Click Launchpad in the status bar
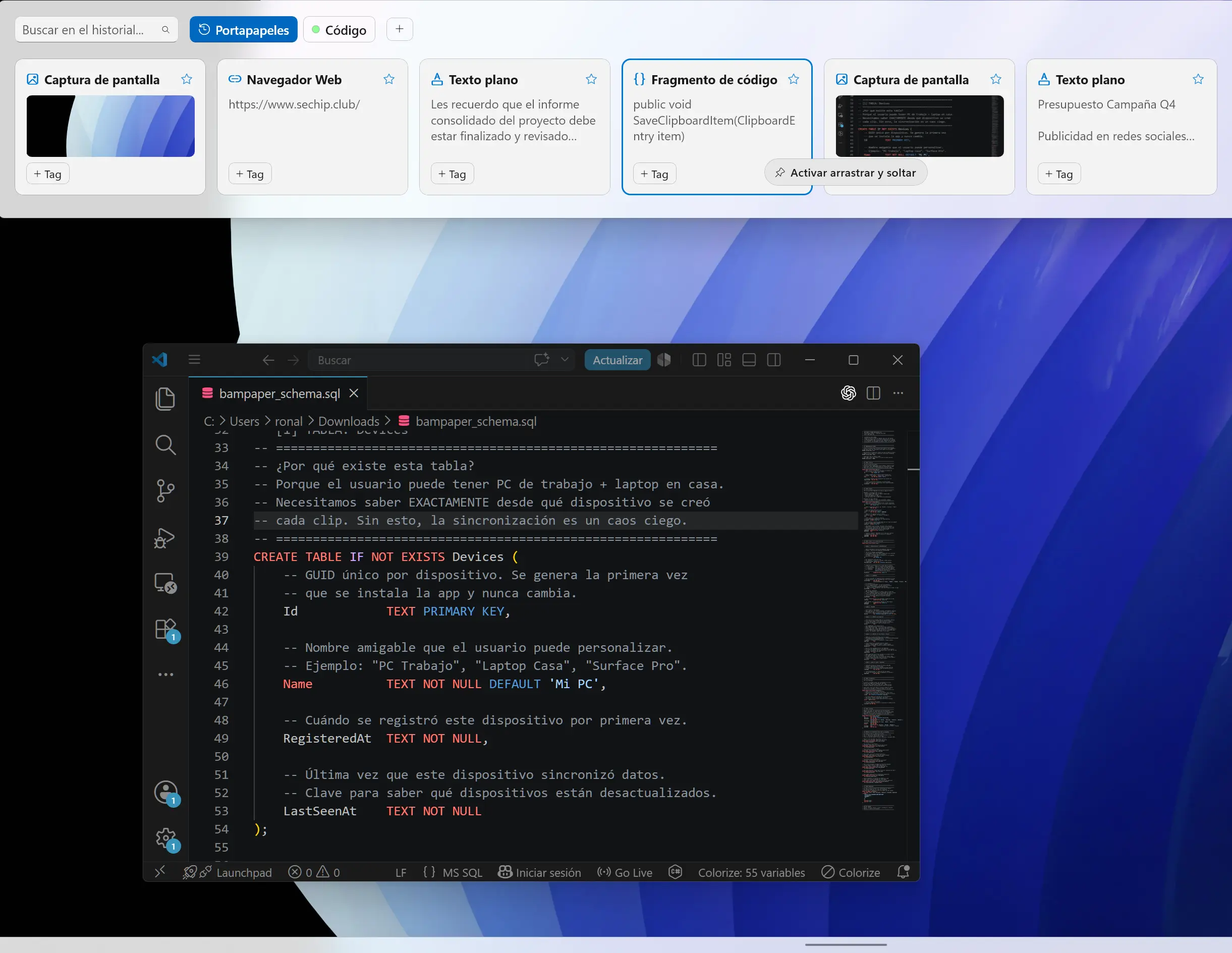The image size is (1232, 953). pos(228,872)
